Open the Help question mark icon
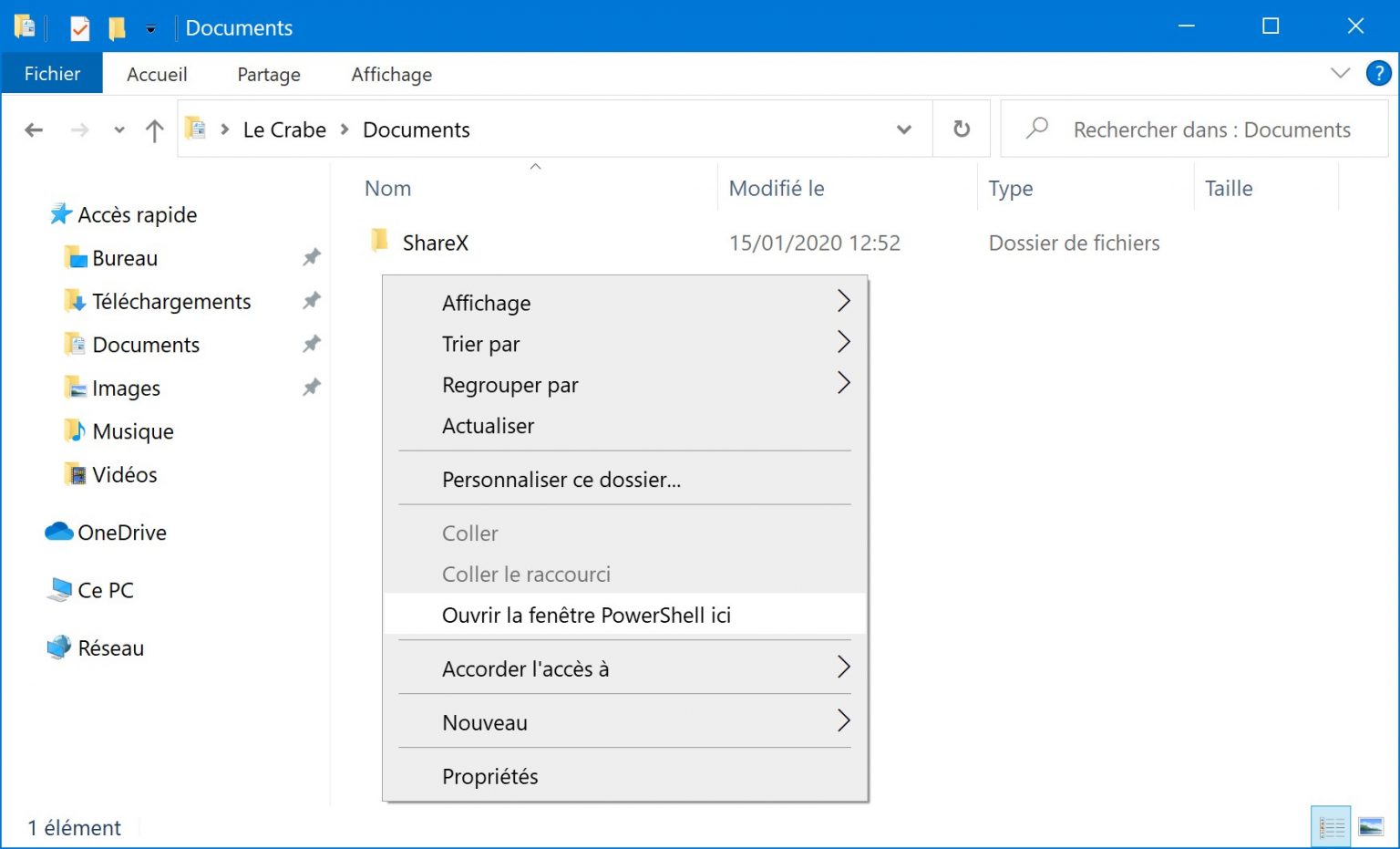This screenshot has height=849, width=1400. (x=1377, y=73)
